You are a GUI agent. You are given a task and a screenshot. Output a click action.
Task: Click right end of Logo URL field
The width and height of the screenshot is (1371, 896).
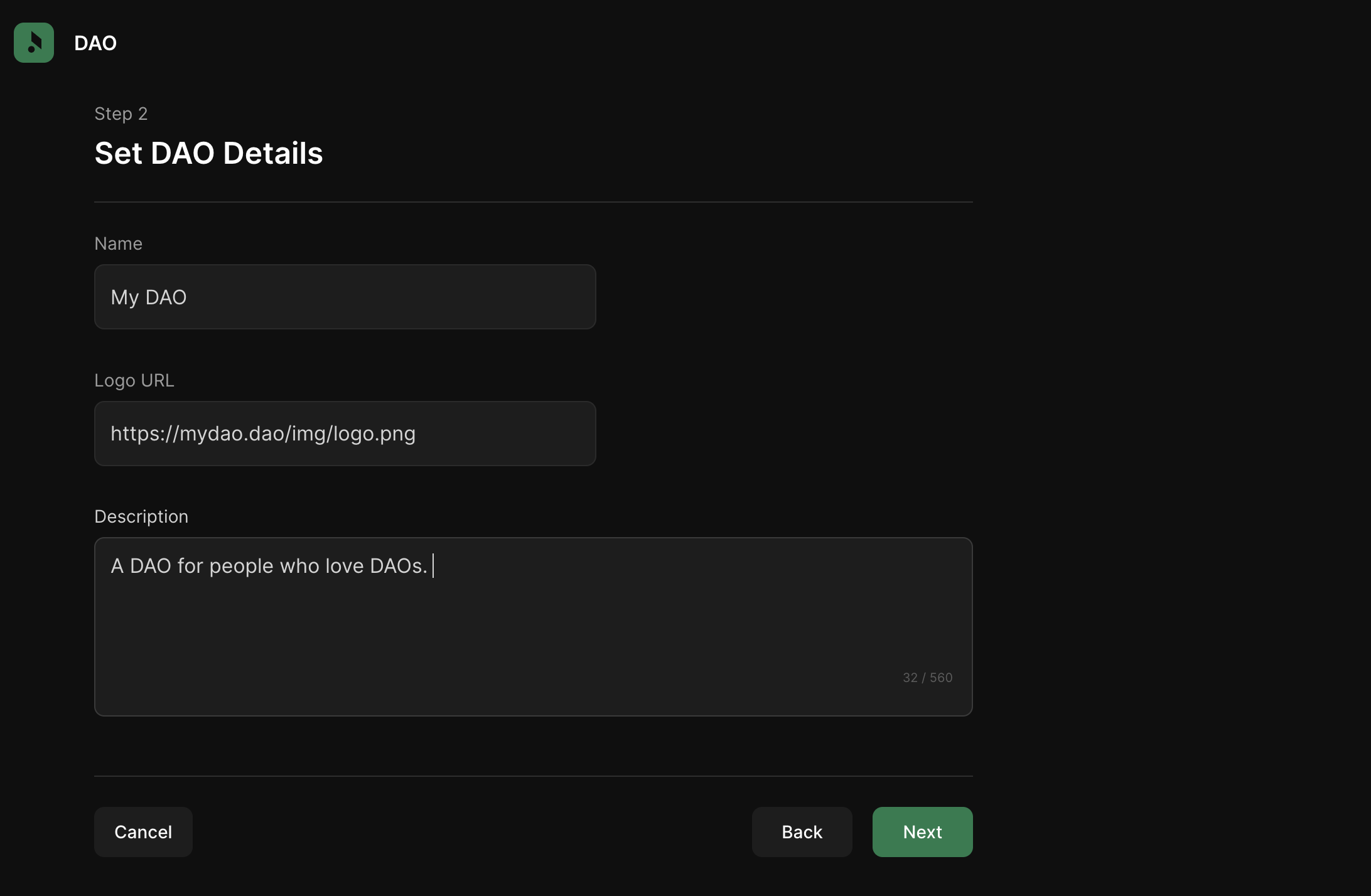click(565, 434)
